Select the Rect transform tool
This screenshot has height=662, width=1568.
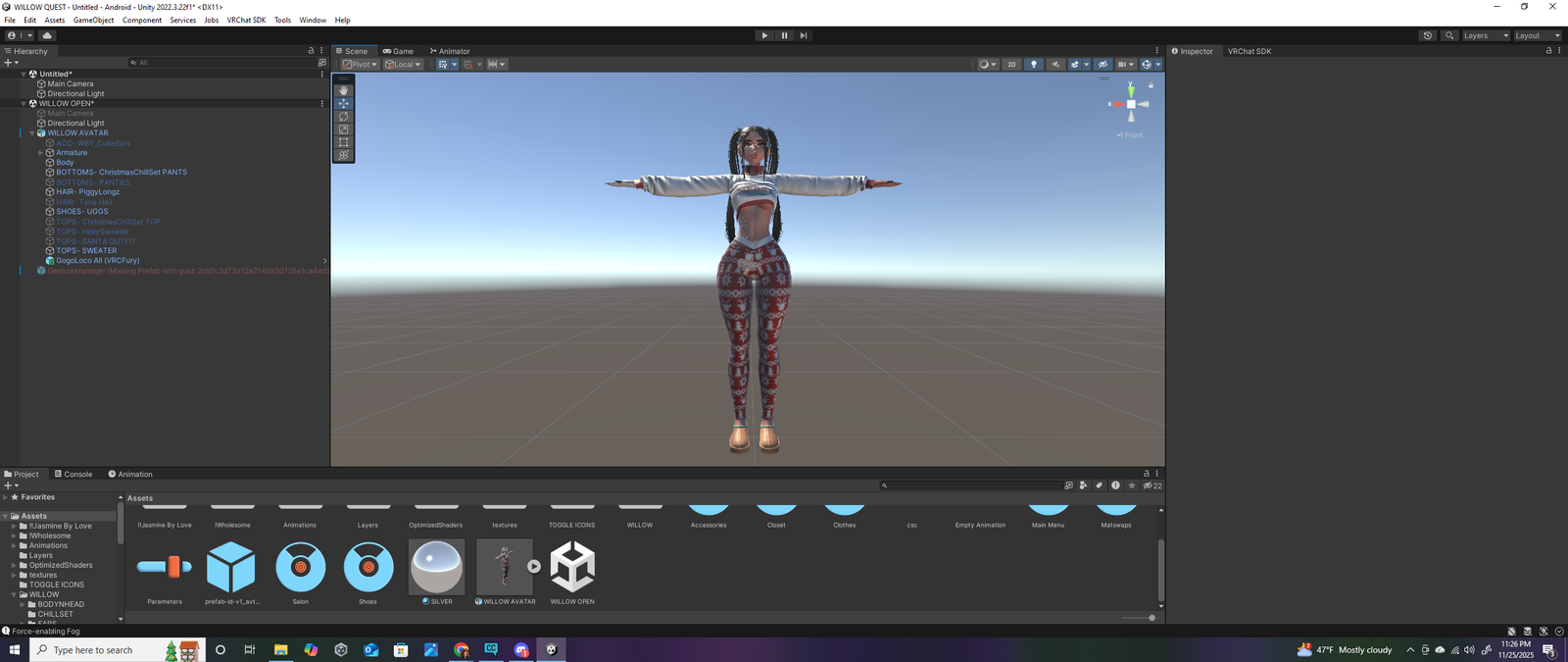pos(343,142)
